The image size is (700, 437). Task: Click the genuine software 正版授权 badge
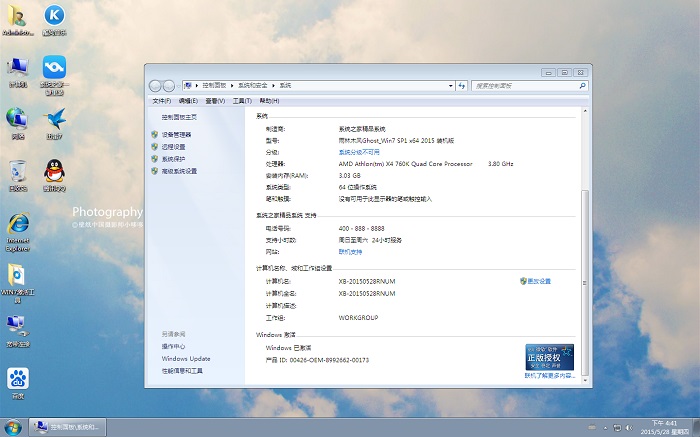click(x=550, y=357)
